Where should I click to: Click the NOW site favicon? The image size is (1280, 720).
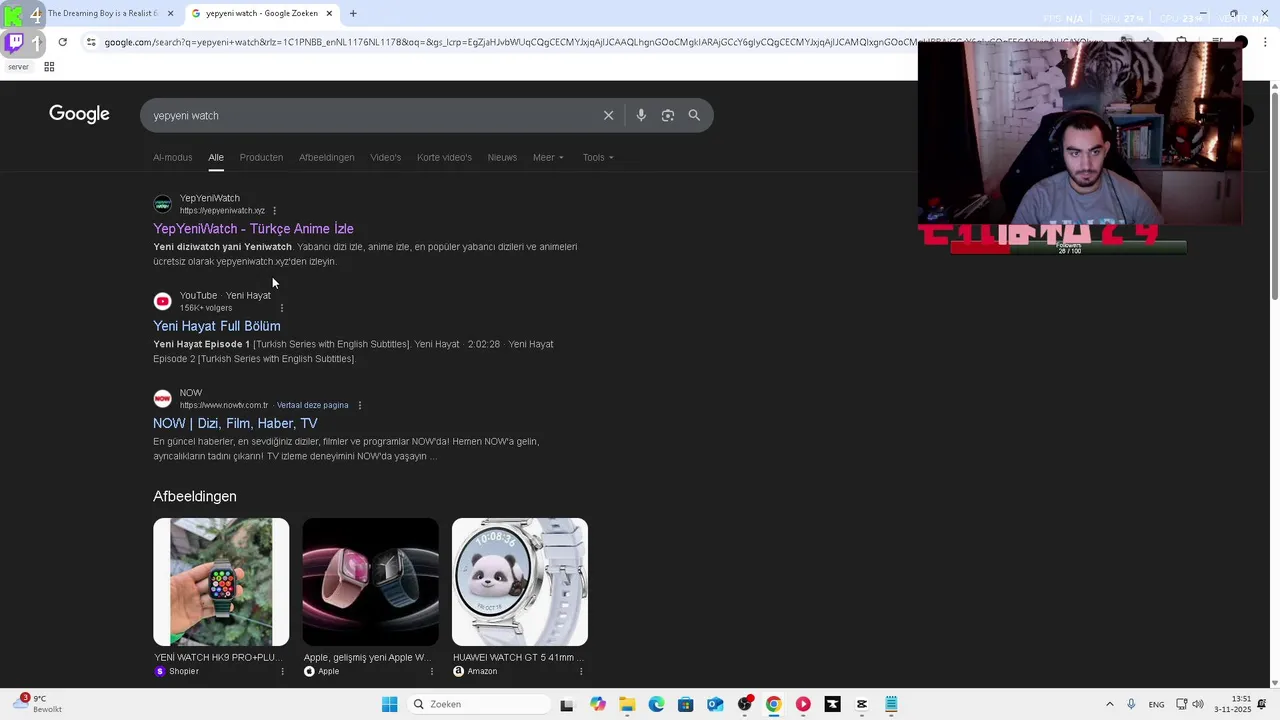coord(162,398)
